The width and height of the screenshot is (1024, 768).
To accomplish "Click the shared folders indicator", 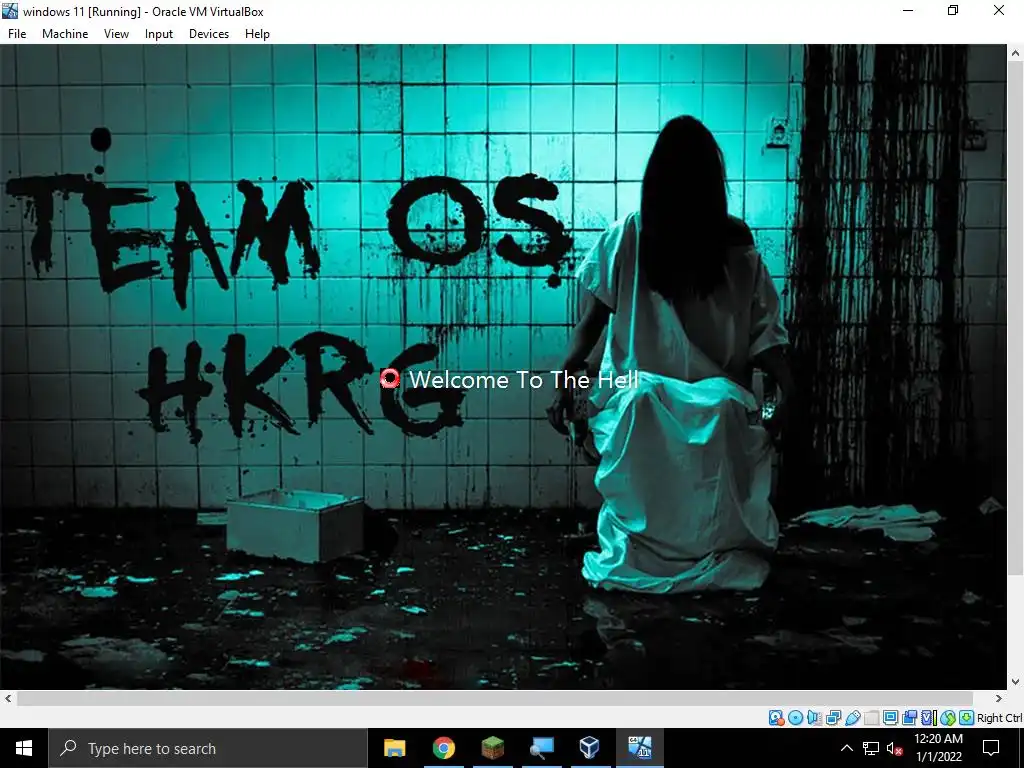I will pos(872,718).
